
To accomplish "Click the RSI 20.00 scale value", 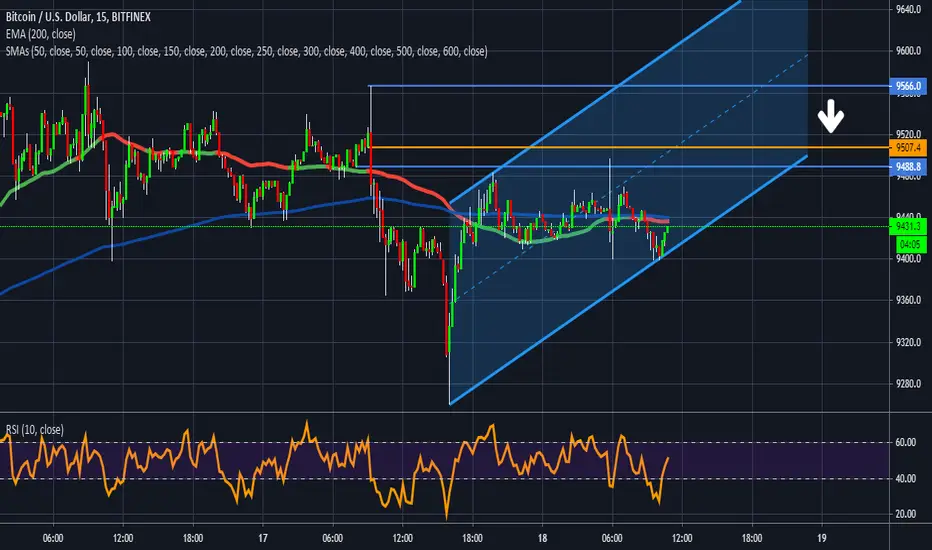I will pos(905,514).
